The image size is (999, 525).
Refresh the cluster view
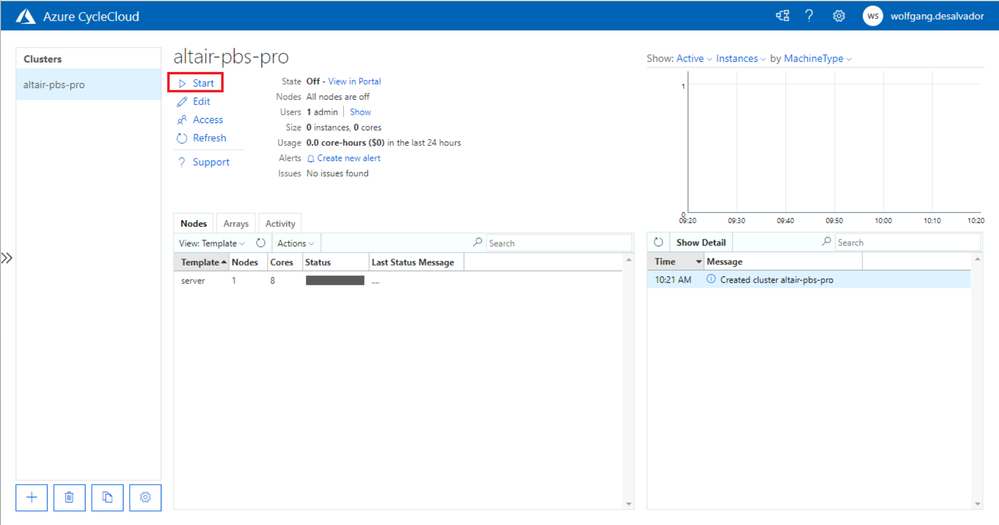click(x=210, y=138)
